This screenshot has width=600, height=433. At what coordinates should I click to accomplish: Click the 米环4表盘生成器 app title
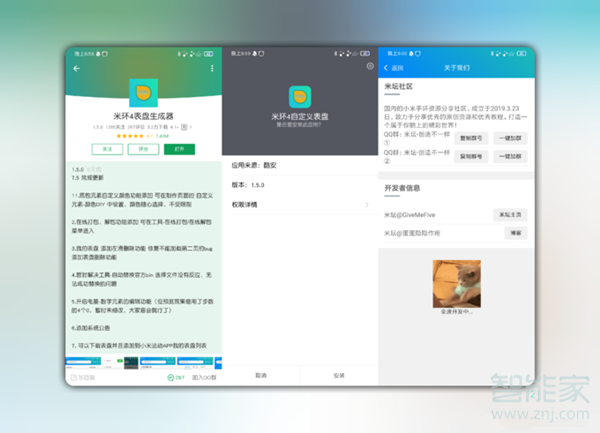143,116
